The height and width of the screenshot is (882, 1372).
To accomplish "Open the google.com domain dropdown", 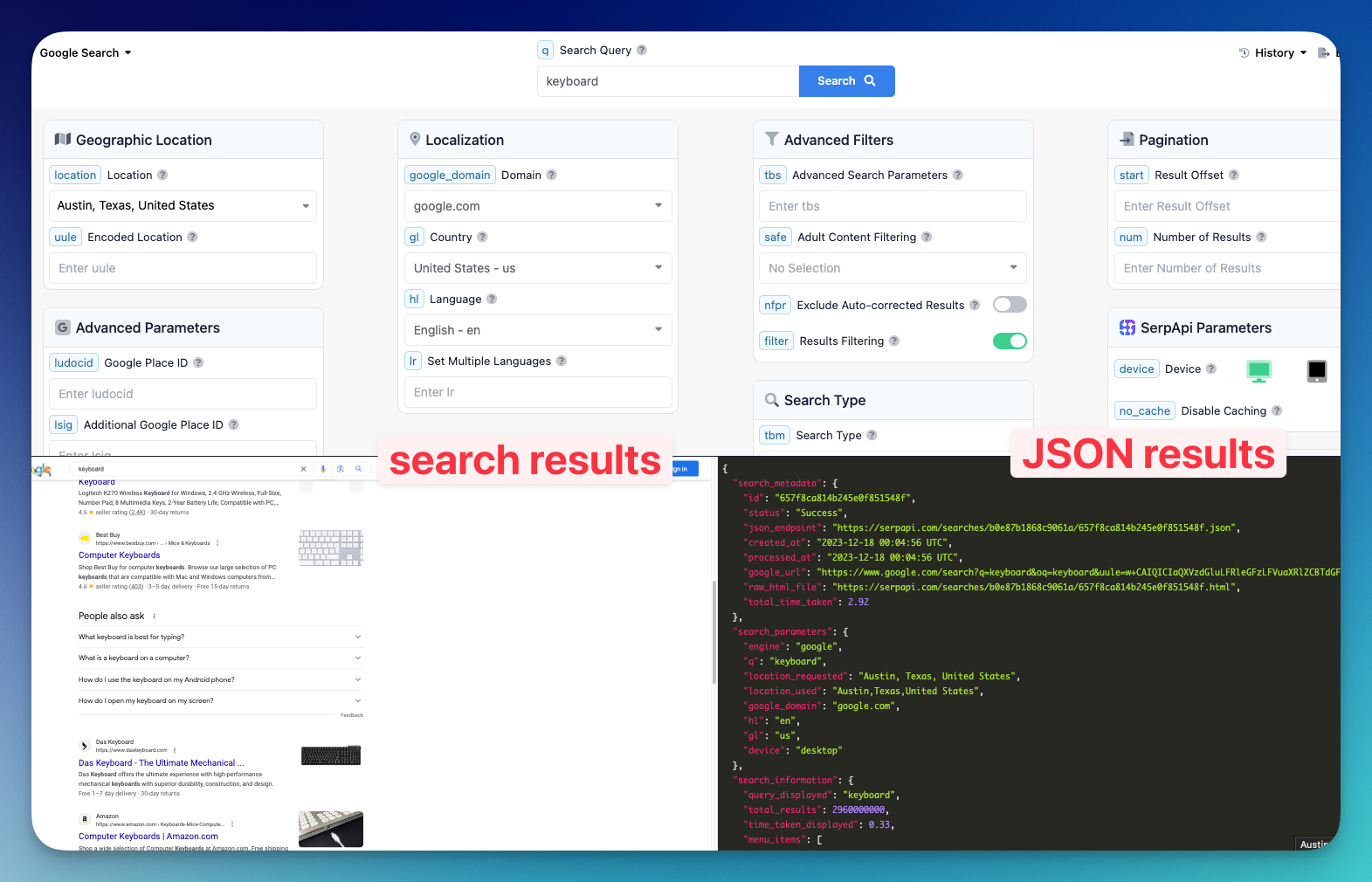I will pos(538,206).
